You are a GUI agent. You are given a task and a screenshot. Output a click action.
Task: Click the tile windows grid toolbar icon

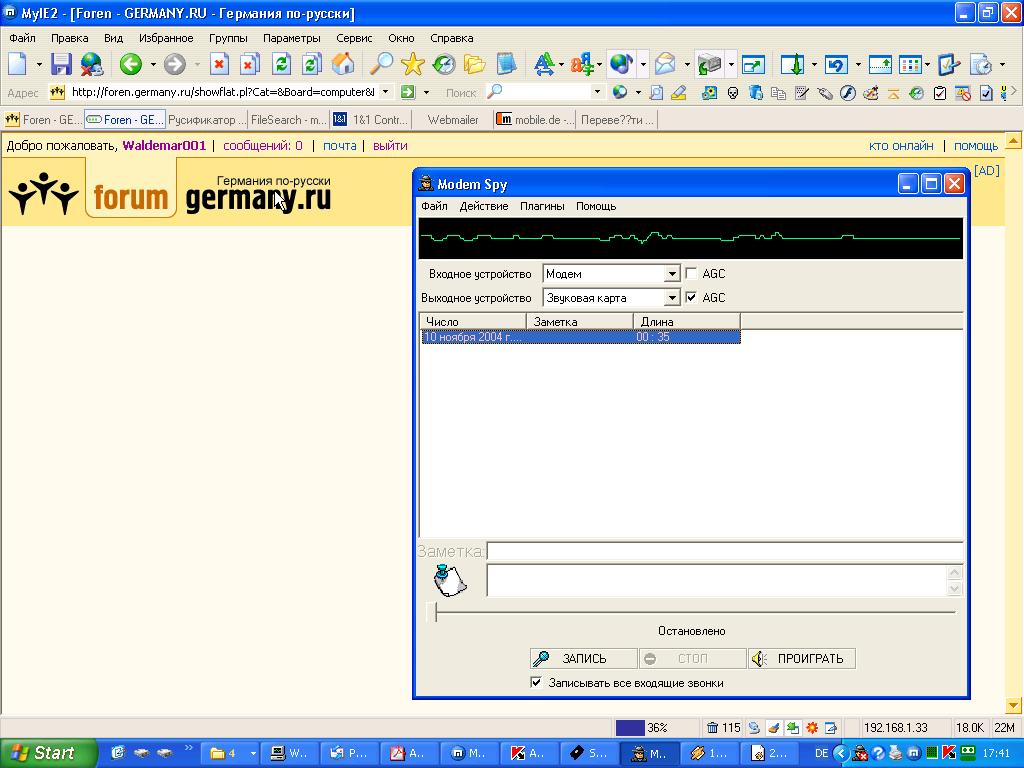(910, 64)
